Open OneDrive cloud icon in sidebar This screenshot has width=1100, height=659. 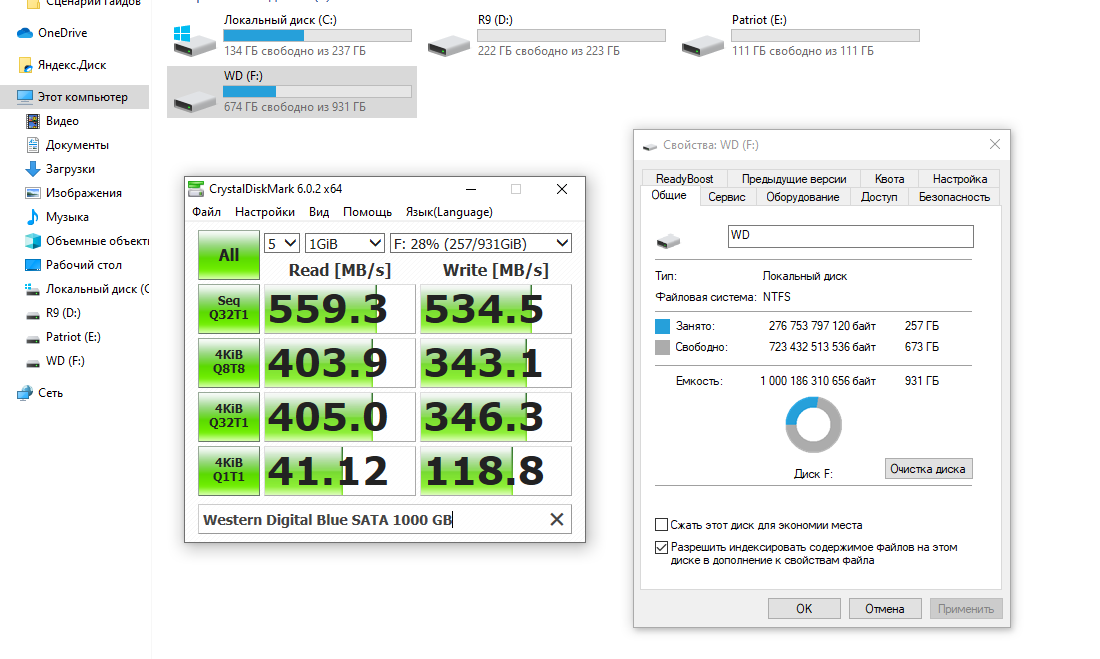[x=25, y=33]
